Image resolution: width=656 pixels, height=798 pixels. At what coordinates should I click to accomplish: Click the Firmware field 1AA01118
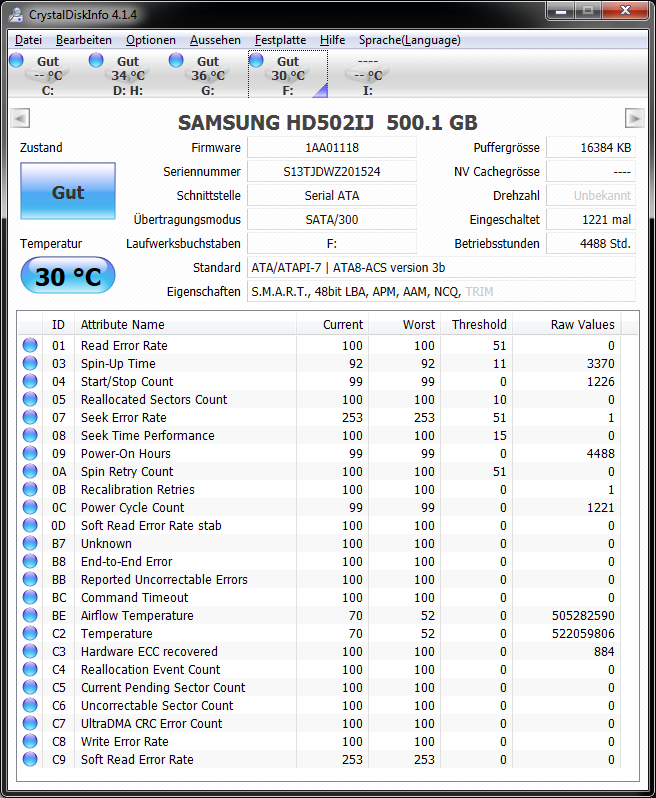point(332,148)
